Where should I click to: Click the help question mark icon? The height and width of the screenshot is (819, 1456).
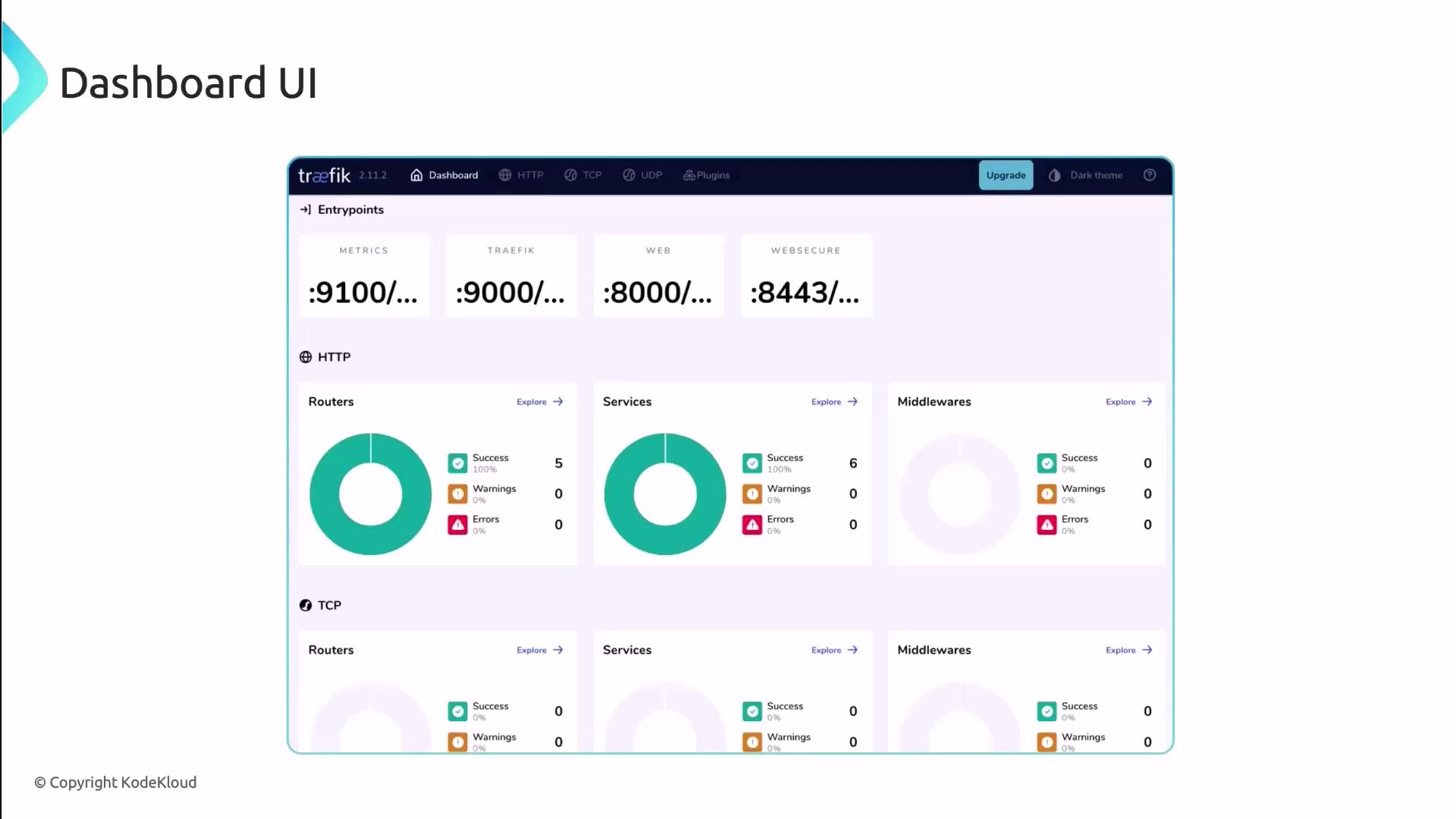pyautogui.click(x=1150, y=175)
